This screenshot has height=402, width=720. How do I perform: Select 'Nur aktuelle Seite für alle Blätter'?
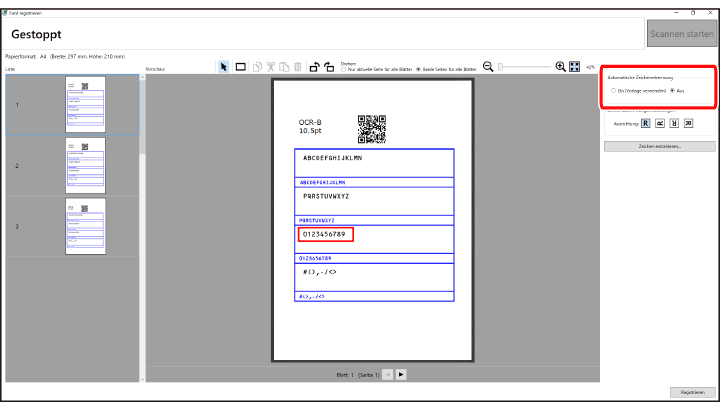pos(344,69)
